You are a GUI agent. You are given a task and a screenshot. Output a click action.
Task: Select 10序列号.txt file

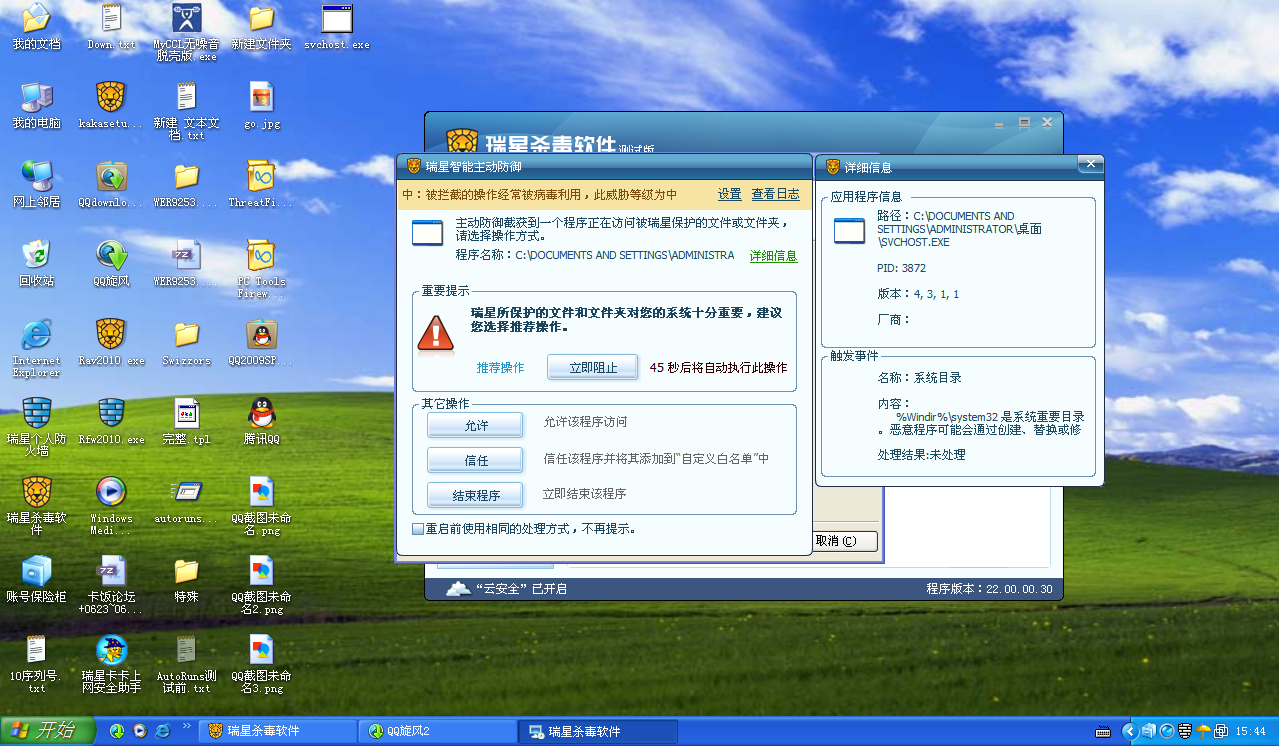tap(36, 664)
